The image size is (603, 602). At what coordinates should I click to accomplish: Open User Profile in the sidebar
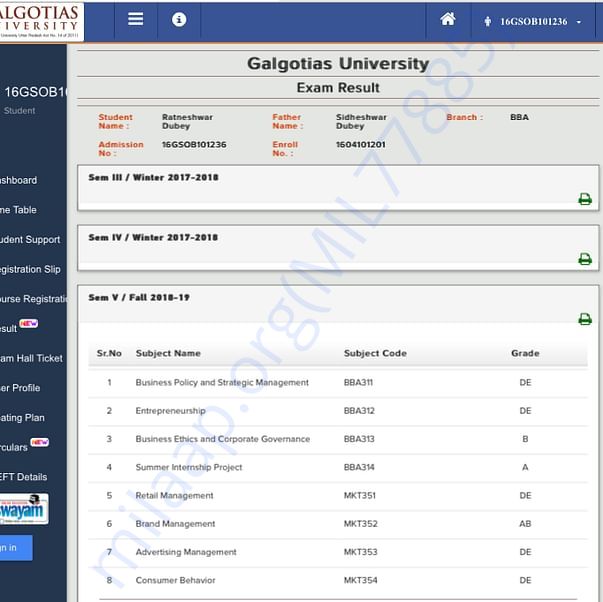[20, 388]
